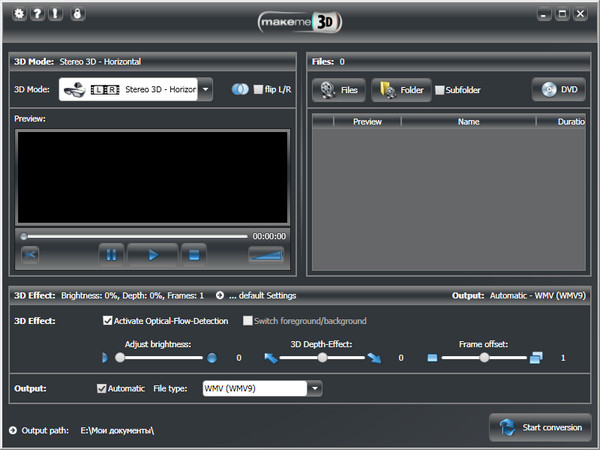Click the depth decrease arrow icon
Screen dimensions: 600x450
pos(271,358)
